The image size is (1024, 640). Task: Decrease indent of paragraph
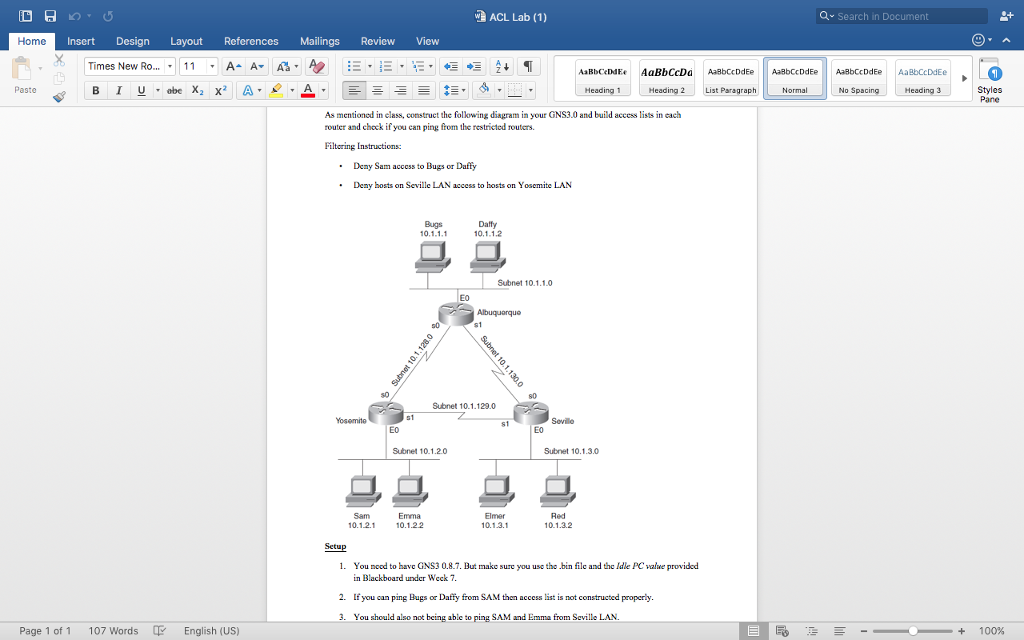(450, 67)
